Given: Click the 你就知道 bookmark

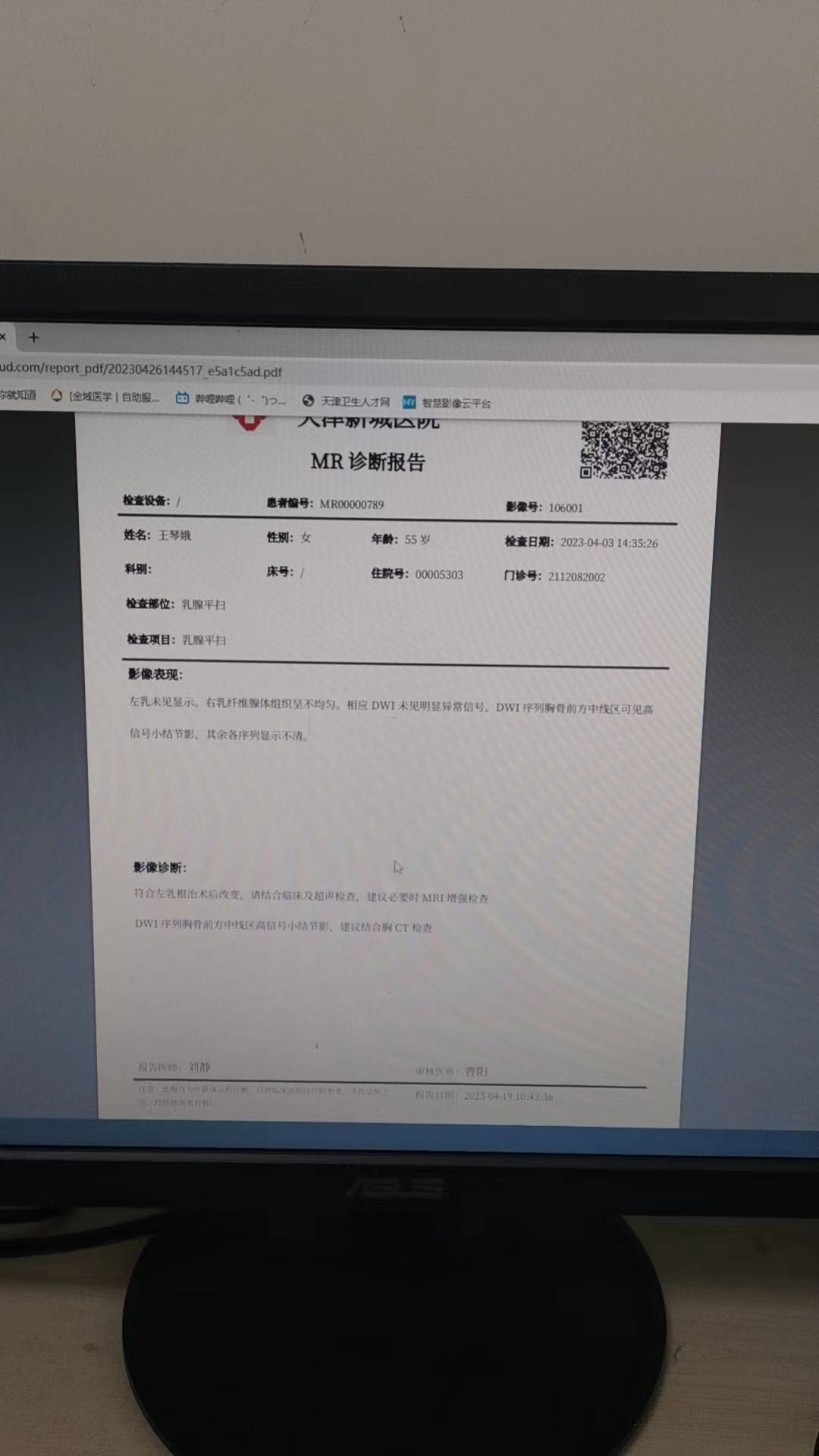Looking at the screenshot, I should point(18,394).
